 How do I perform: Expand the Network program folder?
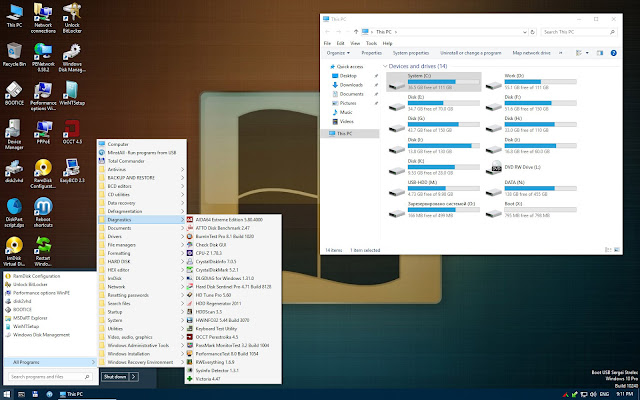click(142, 287)
